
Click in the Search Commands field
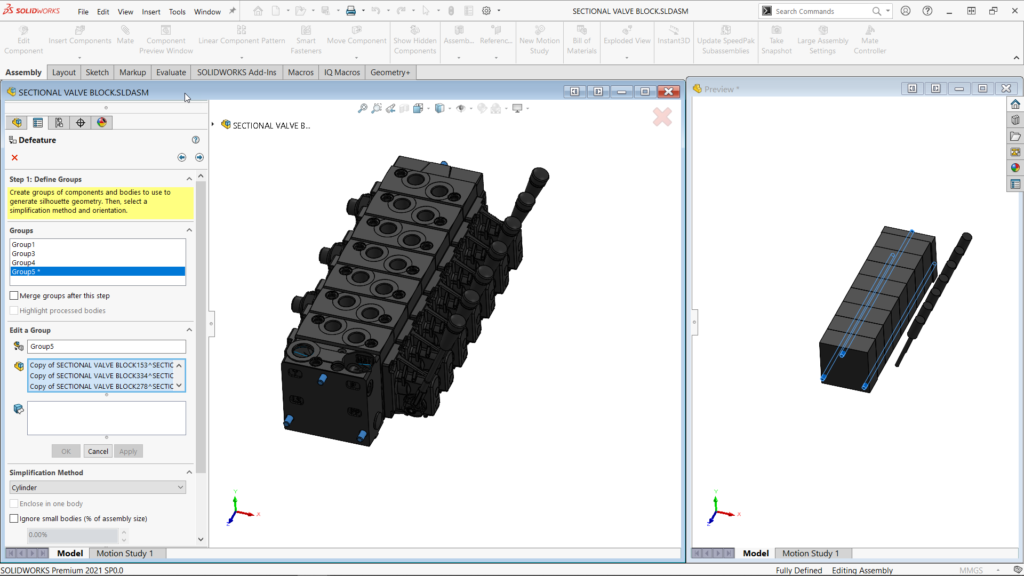click(x=822, y=11)
